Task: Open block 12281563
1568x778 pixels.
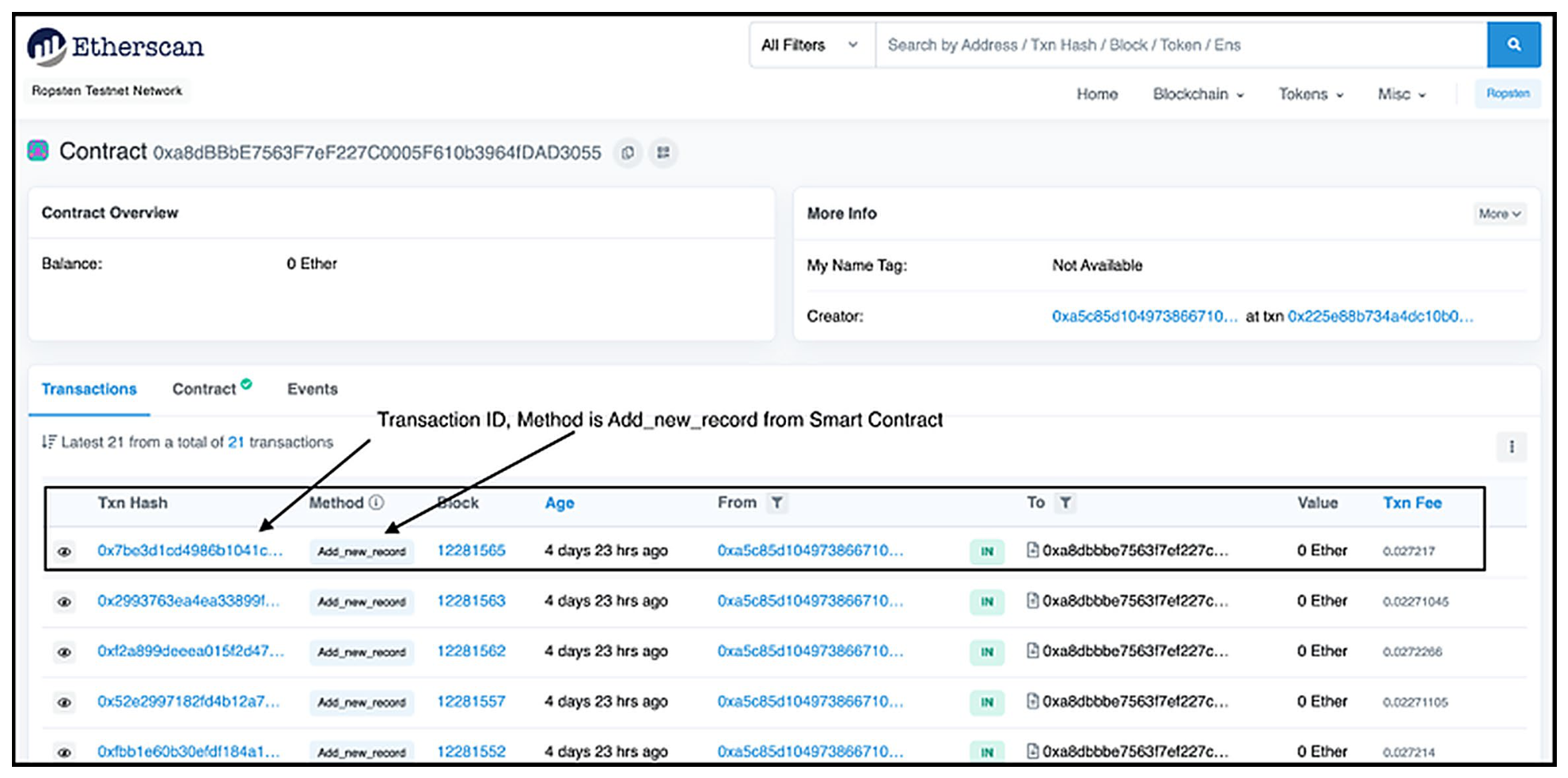Action: coord(471,600)
